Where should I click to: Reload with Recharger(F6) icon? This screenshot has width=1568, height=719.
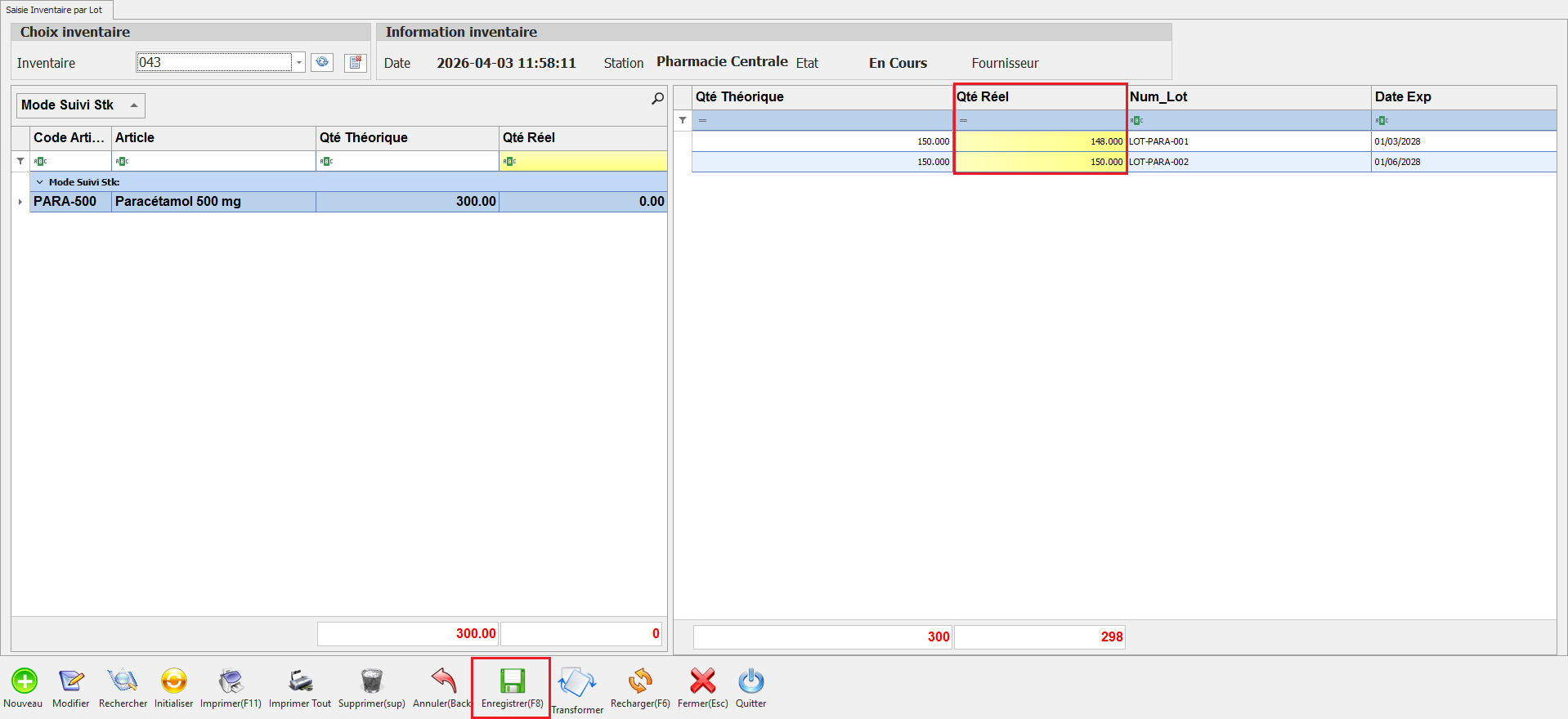click(x=640, y=681)
